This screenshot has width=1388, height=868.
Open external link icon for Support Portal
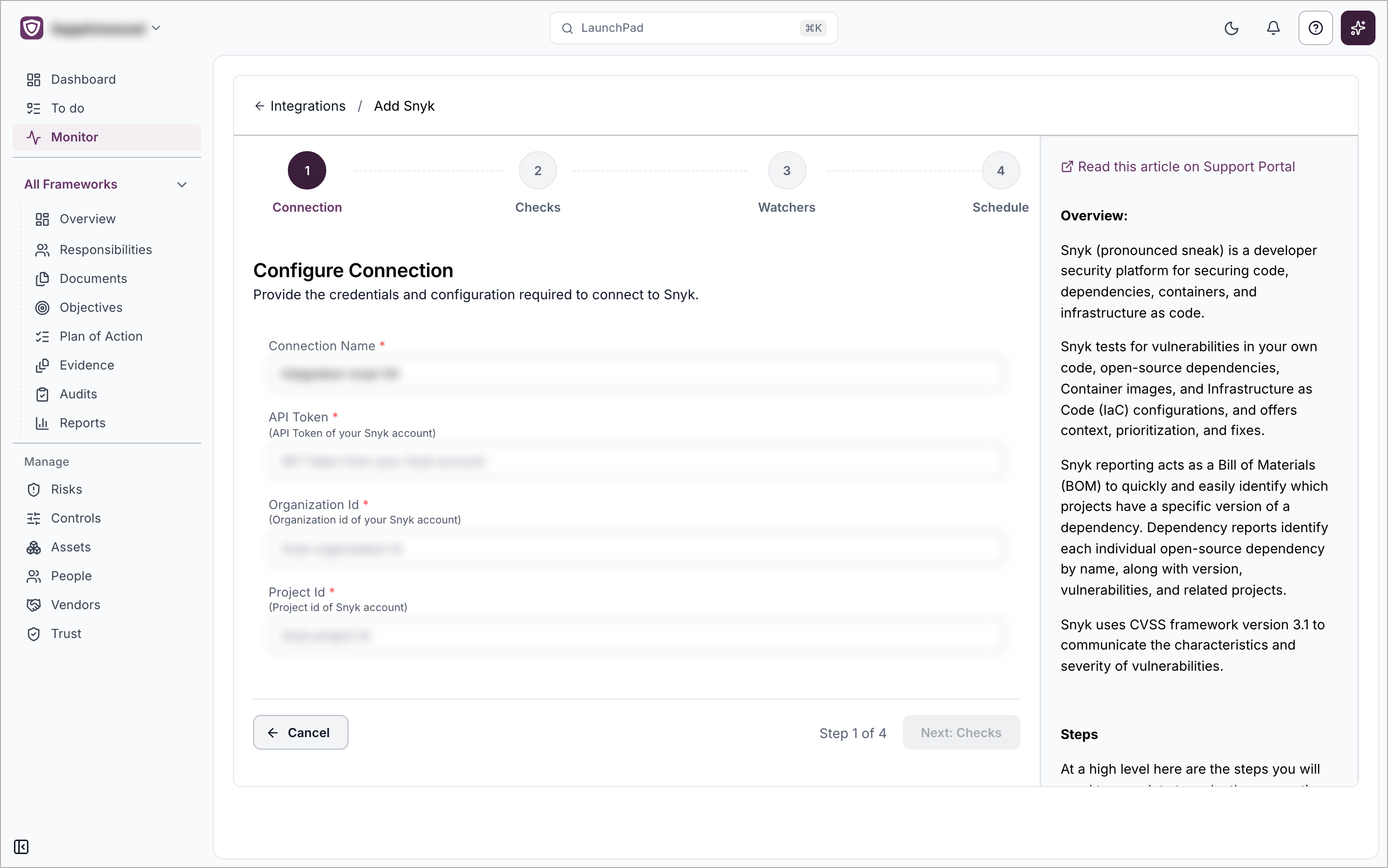coord(1067,166)
